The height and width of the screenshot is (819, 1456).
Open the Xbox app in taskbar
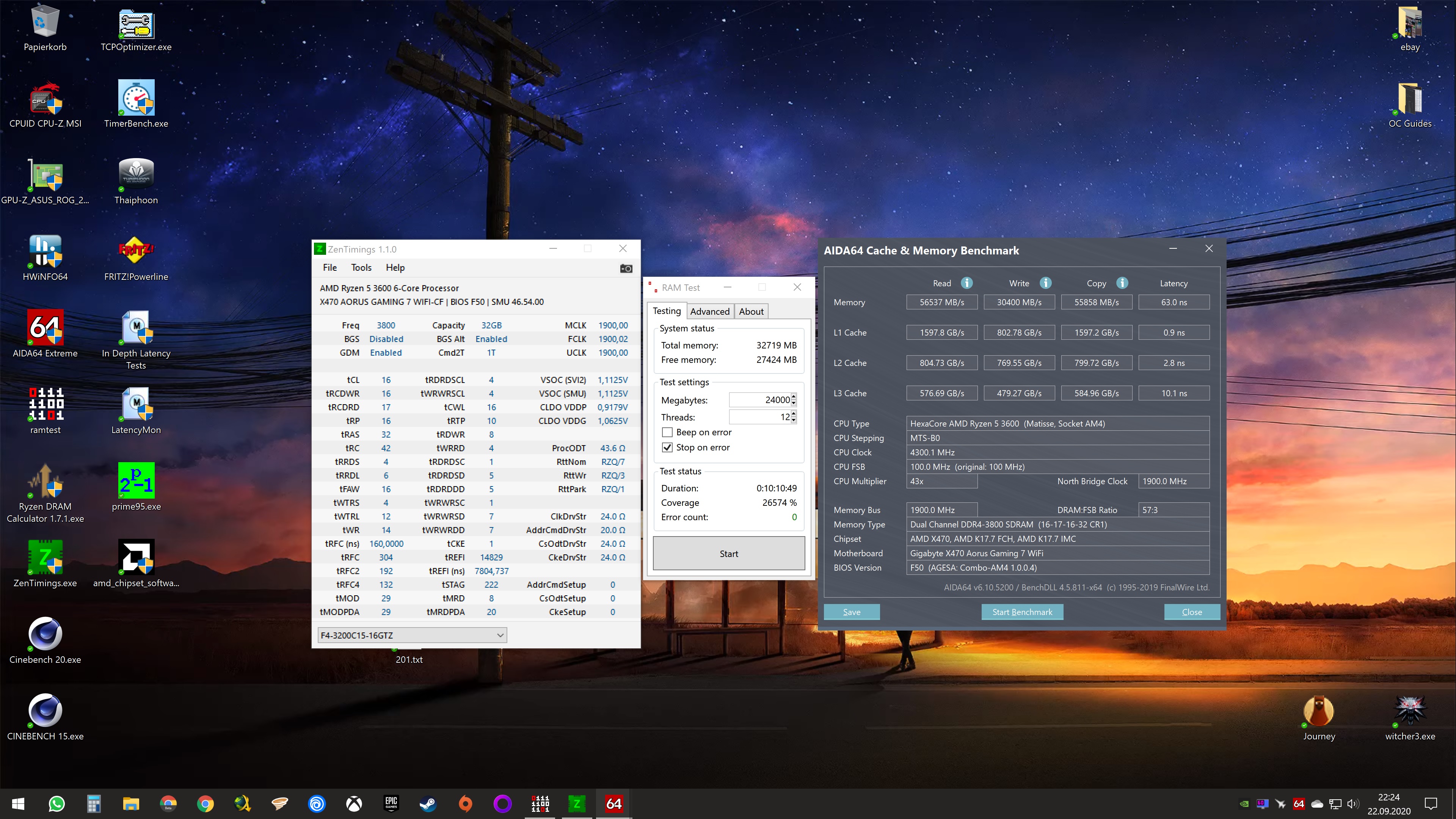pos(354,804)
